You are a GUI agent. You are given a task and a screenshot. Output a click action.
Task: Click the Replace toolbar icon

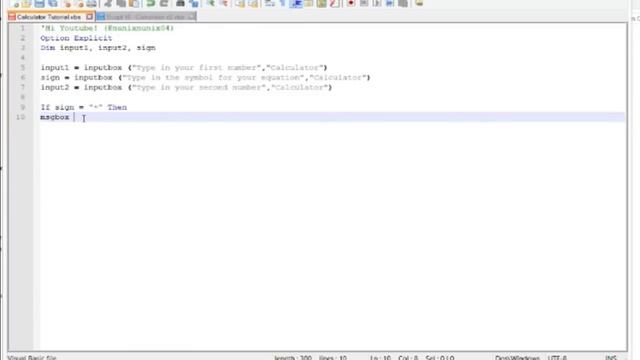point(194,3)
